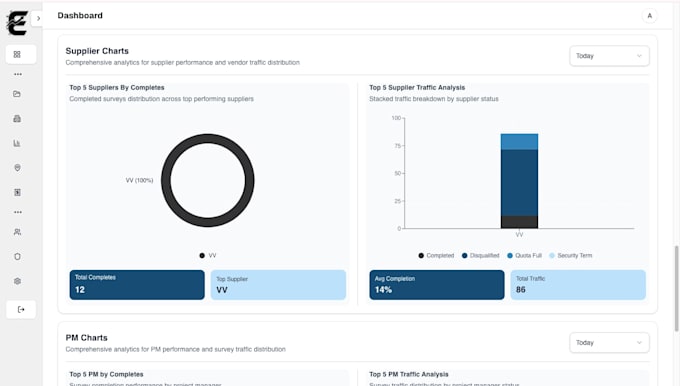
Task: Open the dashboard grid icon in the sidebar
Action: click(17, 54)
